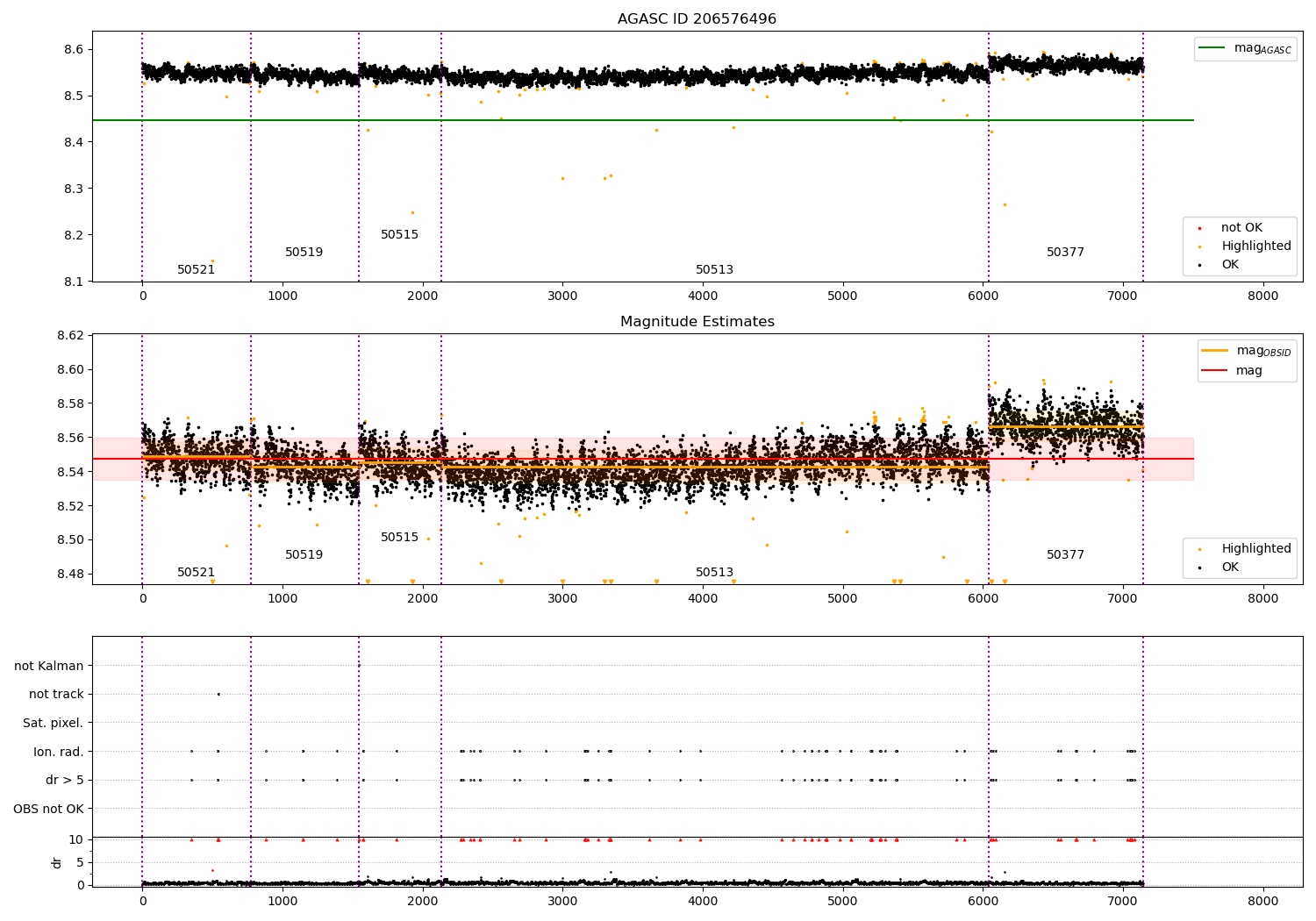
Task: Click the 'not Kalman' row label
Action: 49,667
